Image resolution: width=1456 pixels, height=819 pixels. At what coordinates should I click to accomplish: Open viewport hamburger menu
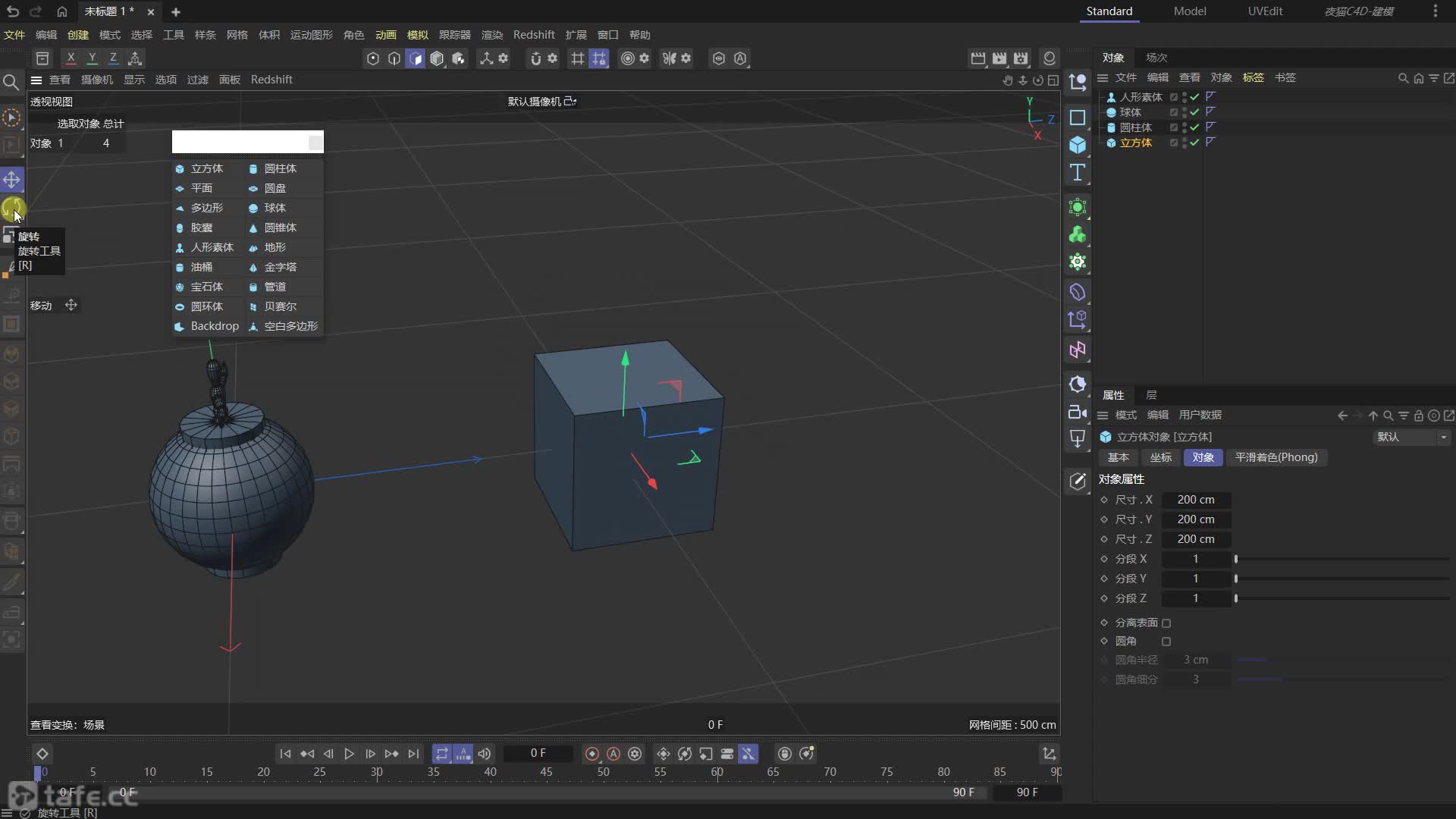[x=36, y=80]
